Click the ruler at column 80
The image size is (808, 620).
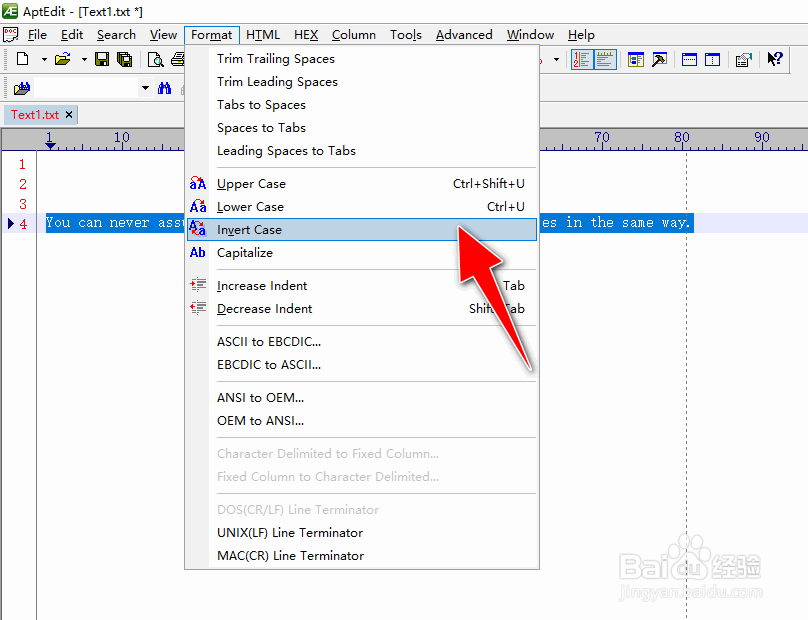click(x=682, y=138)
